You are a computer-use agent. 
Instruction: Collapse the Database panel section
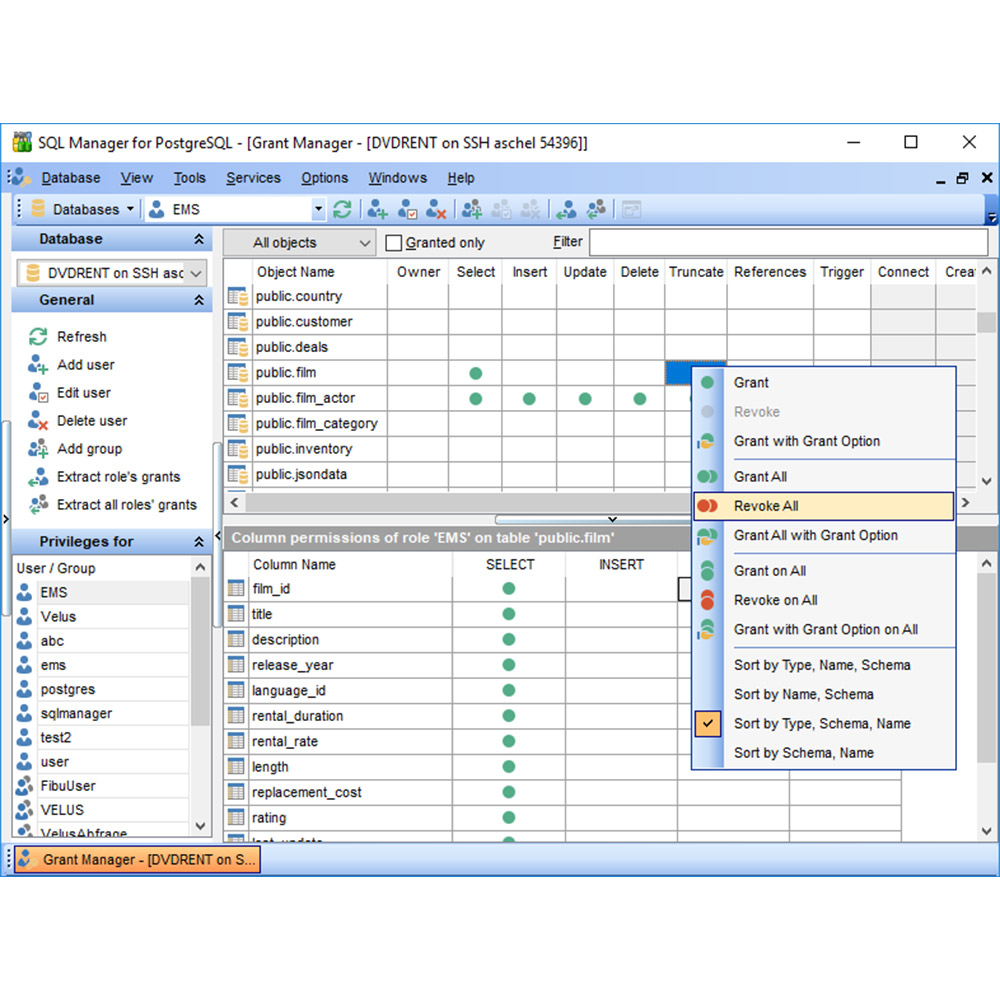(199, 239)
